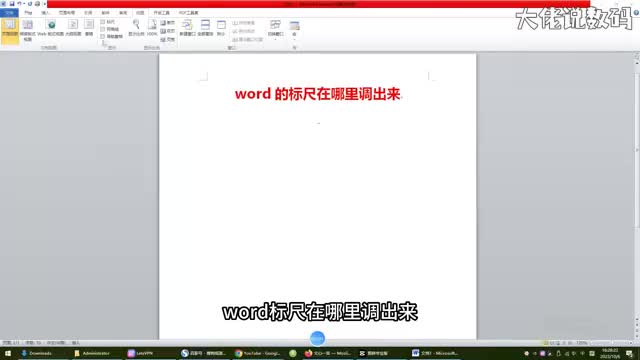
Task: Click zoom percentage 120% in status bar
Action: (582, 343)
